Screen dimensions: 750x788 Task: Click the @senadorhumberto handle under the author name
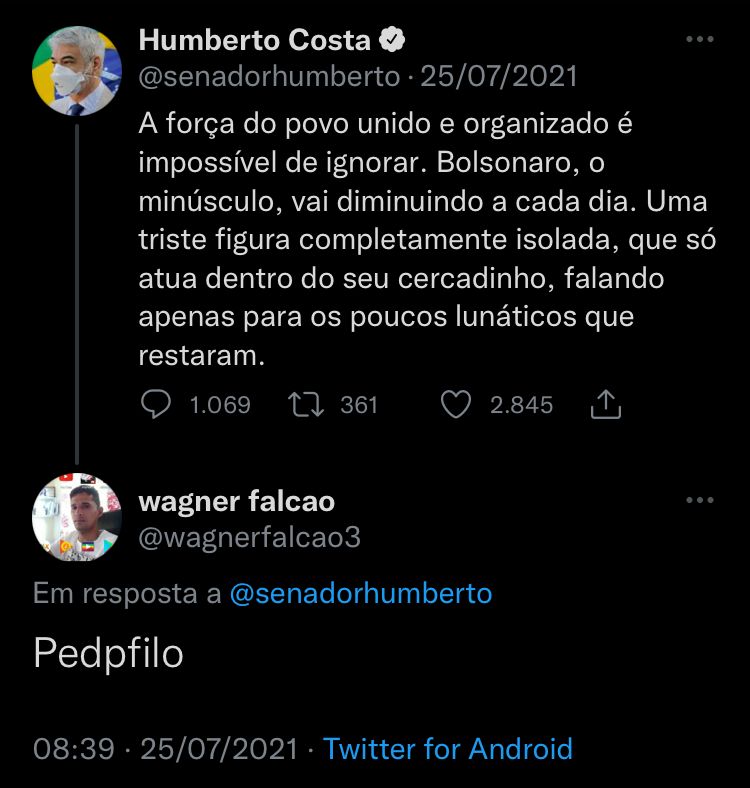point(269,78)
